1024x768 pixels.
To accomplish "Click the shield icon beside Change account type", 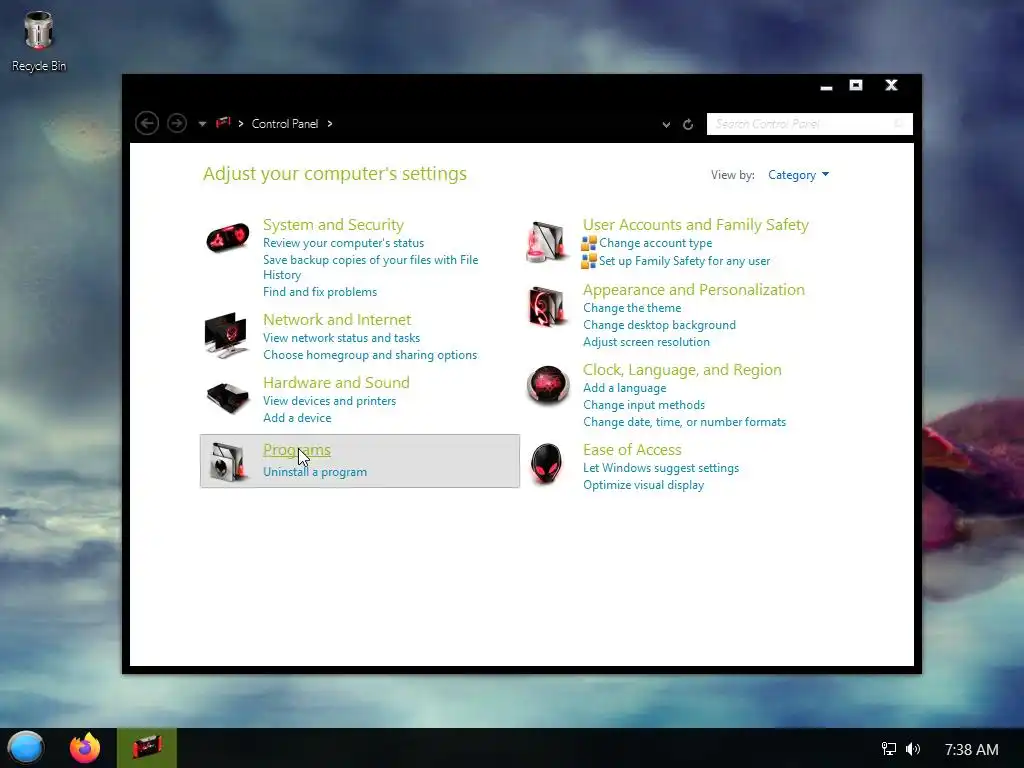I will pos(588,243).
